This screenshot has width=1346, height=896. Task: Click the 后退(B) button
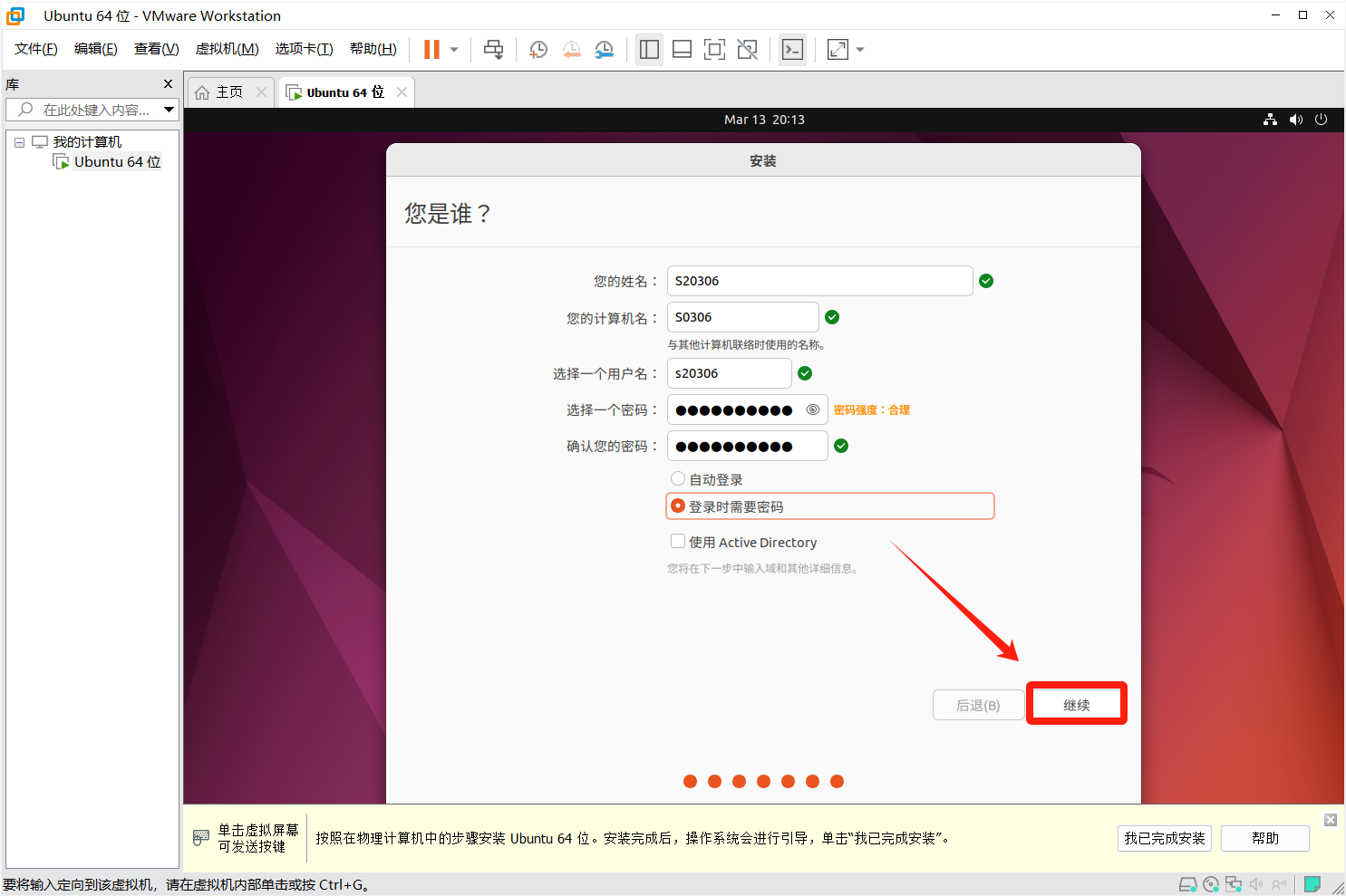[979, 705]
